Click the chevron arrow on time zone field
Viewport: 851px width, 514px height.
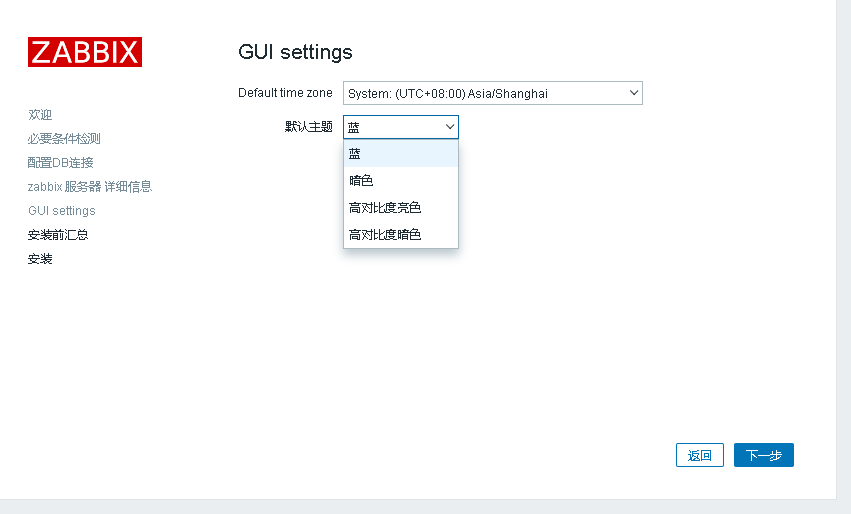[x=634, y=93]
